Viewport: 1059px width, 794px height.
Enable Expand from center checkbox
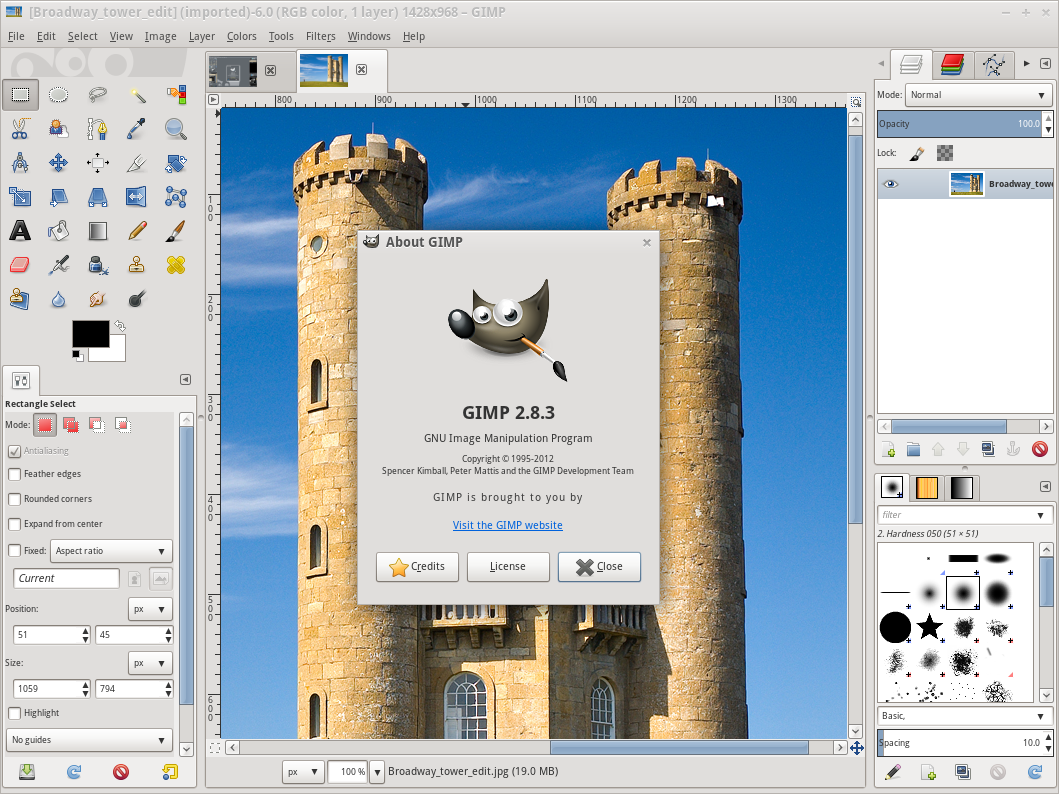click(x=14, y=524)
